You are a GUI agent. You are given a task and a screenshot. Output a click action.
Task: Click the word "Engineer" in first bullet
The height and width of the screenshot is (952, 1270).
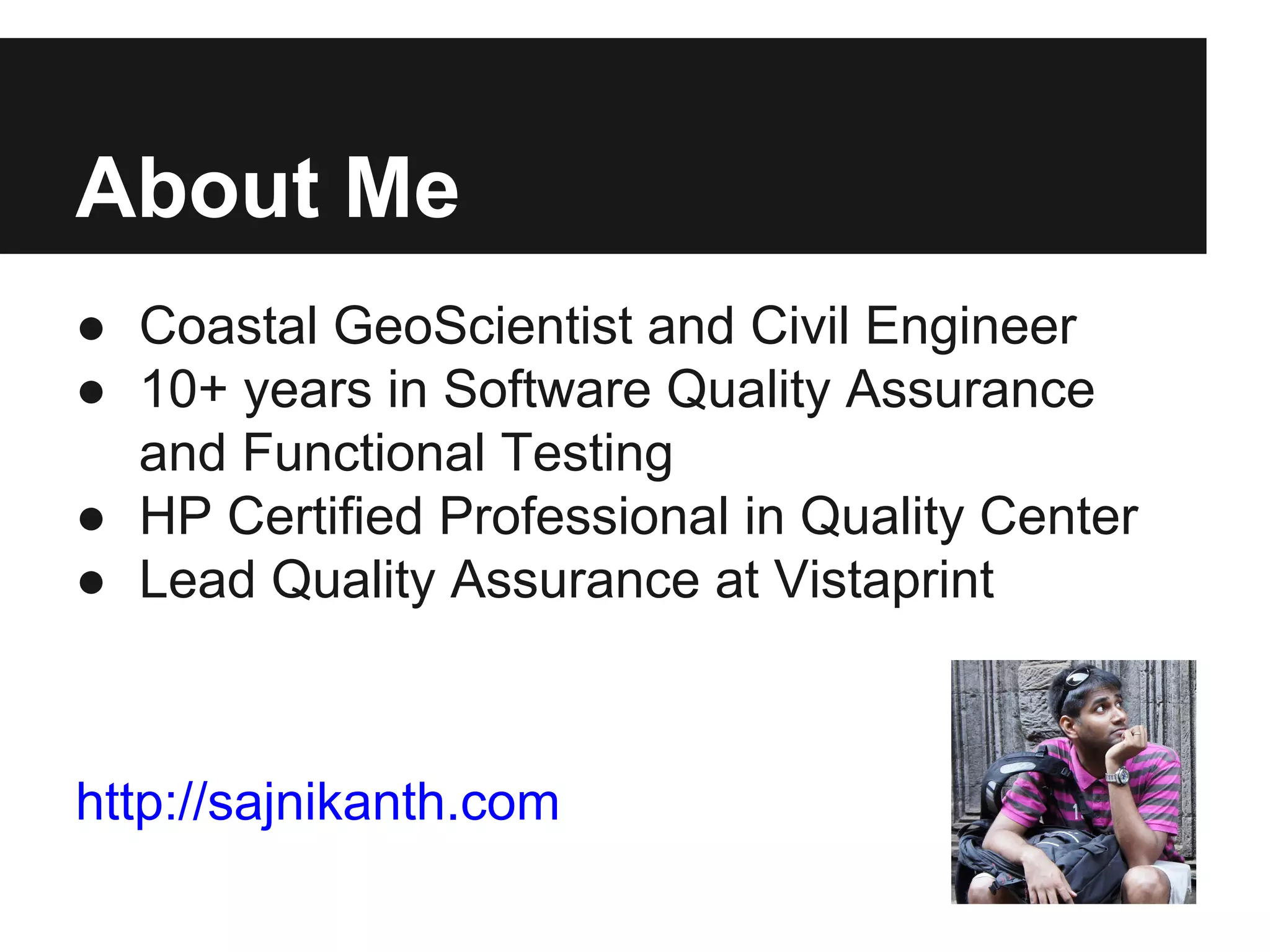pos(971,327)
